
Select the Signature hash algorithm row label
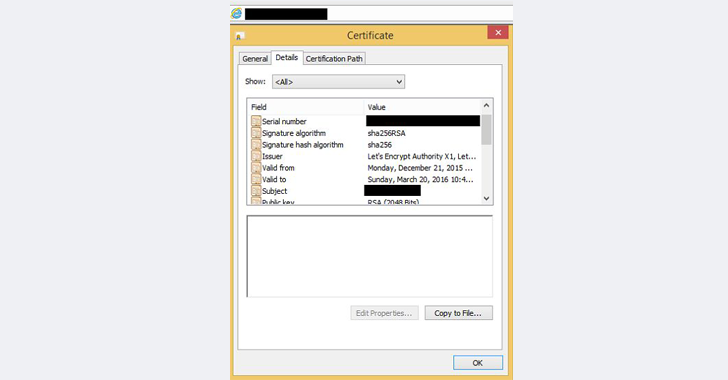[x=303, y=144]
